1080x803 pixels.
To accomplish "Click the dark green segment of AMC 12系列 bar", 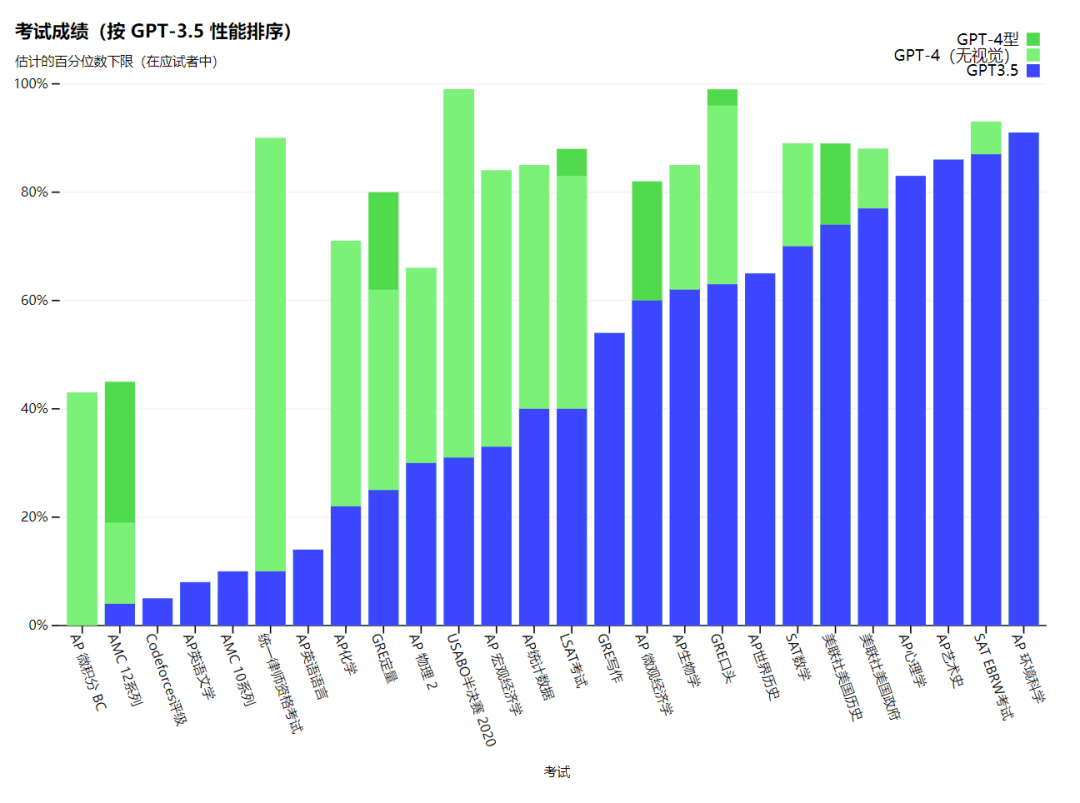I will [120, 452].
